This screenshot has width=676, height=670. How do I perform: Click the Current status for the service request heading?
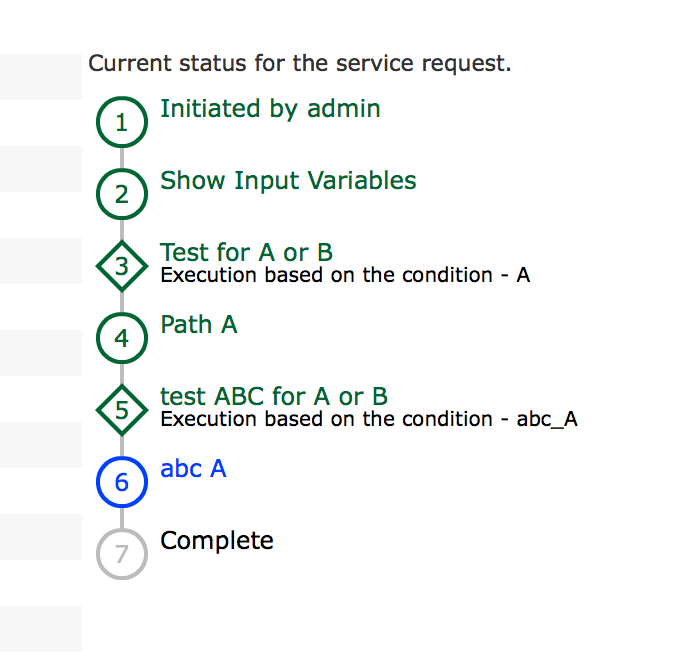tap(300, 63)
